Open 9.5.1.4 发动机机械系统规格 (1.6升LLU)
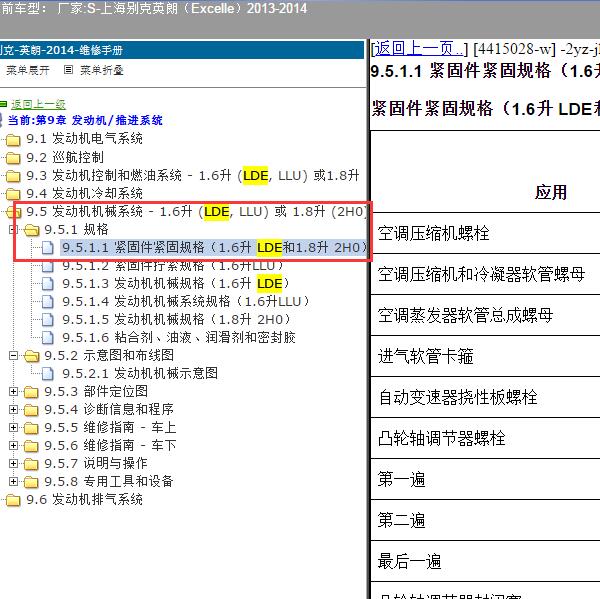 (186, 301)
